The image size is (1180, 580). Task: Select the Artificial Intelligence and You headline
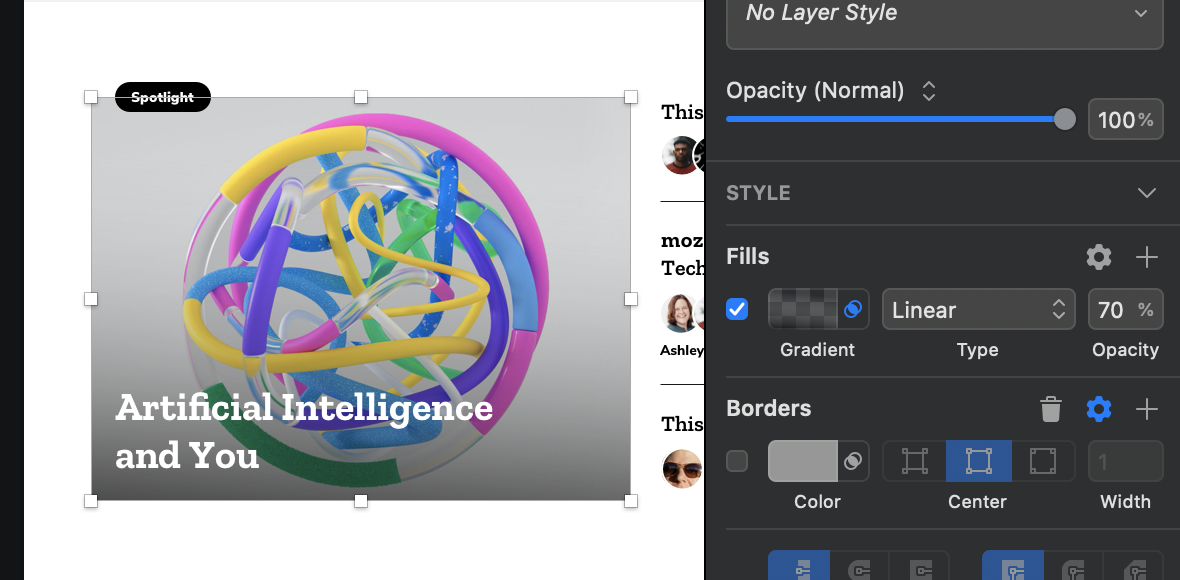[x=304, y=432]
